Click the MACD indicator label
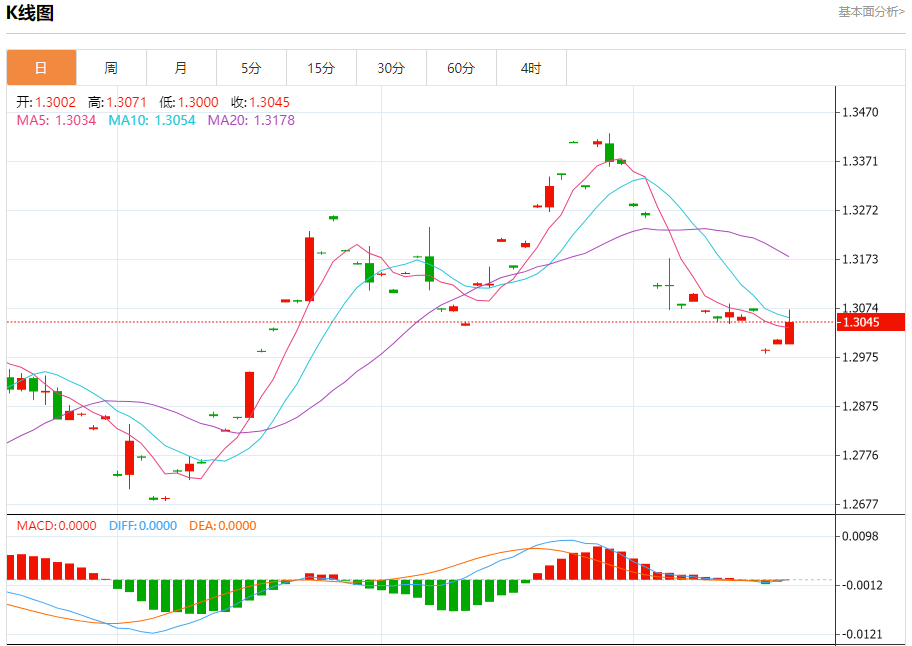The height and width of the screenshot is (646, 912). (56, 526)
